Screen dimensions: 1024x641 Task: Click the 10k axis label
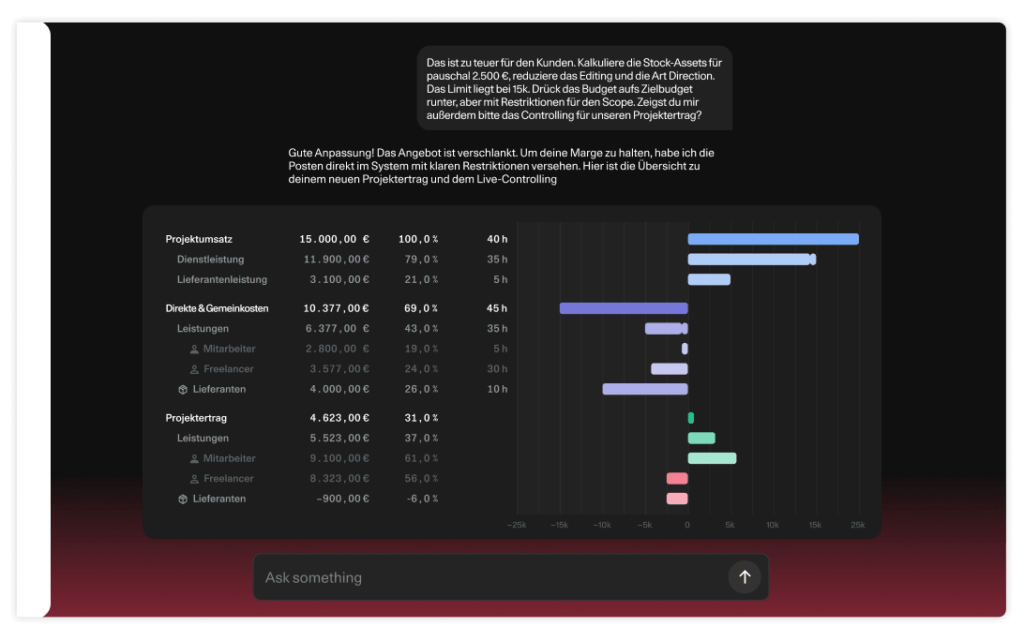tap(773, 525)
